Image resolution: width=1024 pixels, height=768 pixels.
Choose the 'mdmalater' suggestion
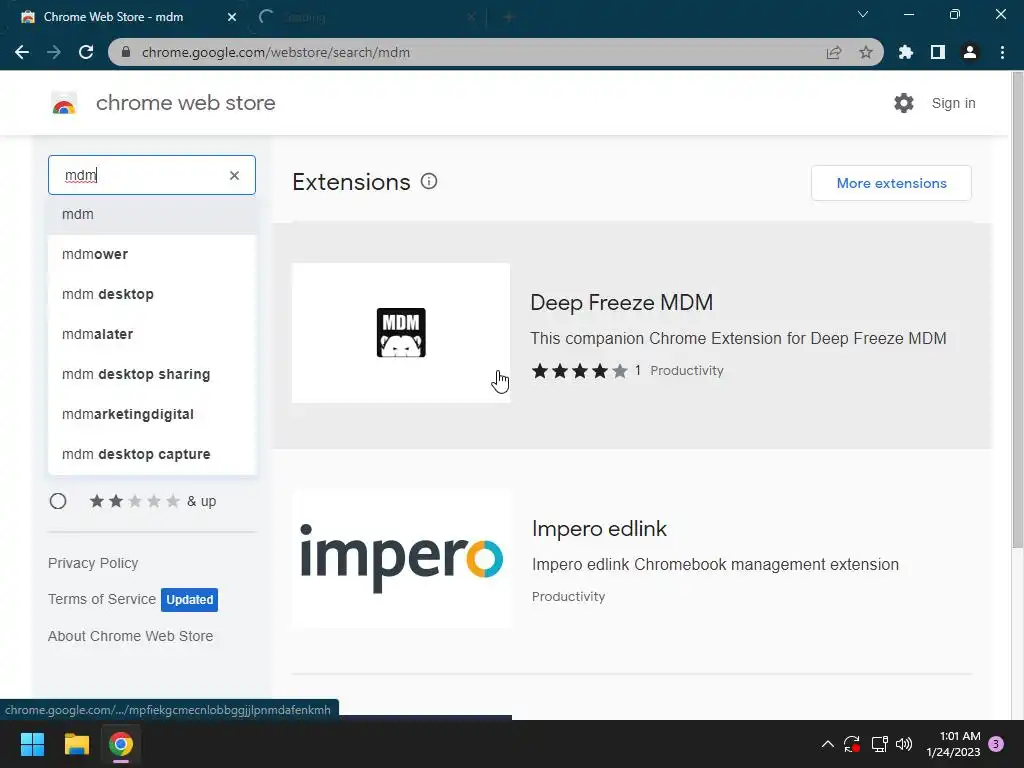pos(152,334)
